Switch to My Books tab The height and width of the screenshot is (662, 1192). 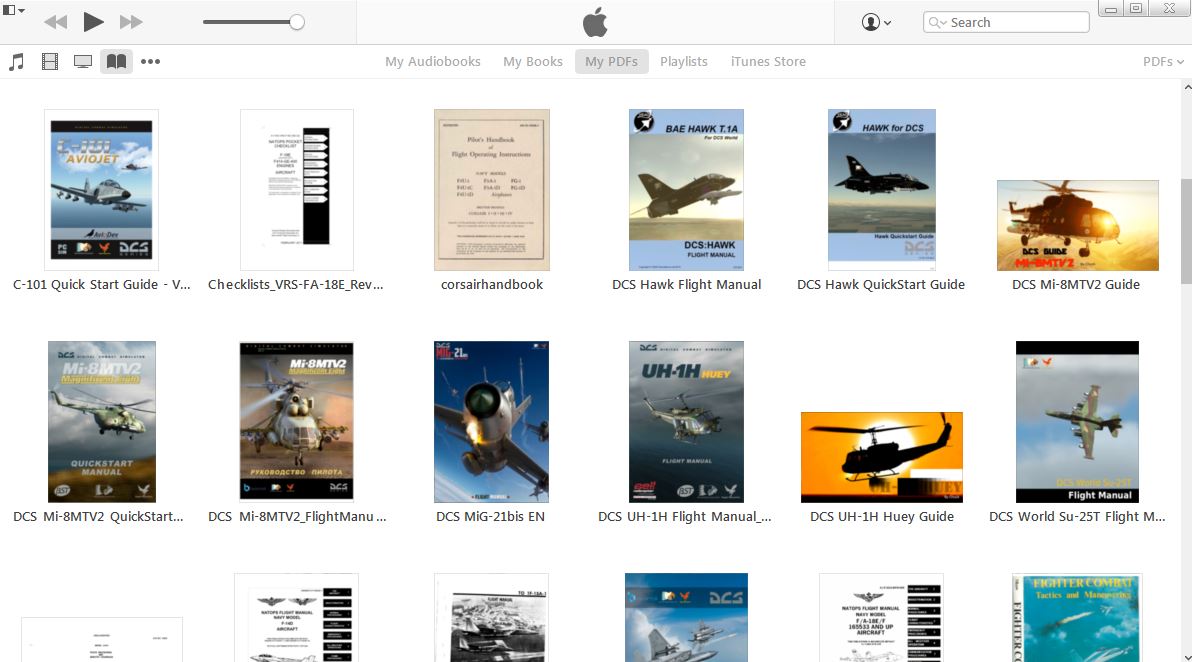(x=533, y=62)
